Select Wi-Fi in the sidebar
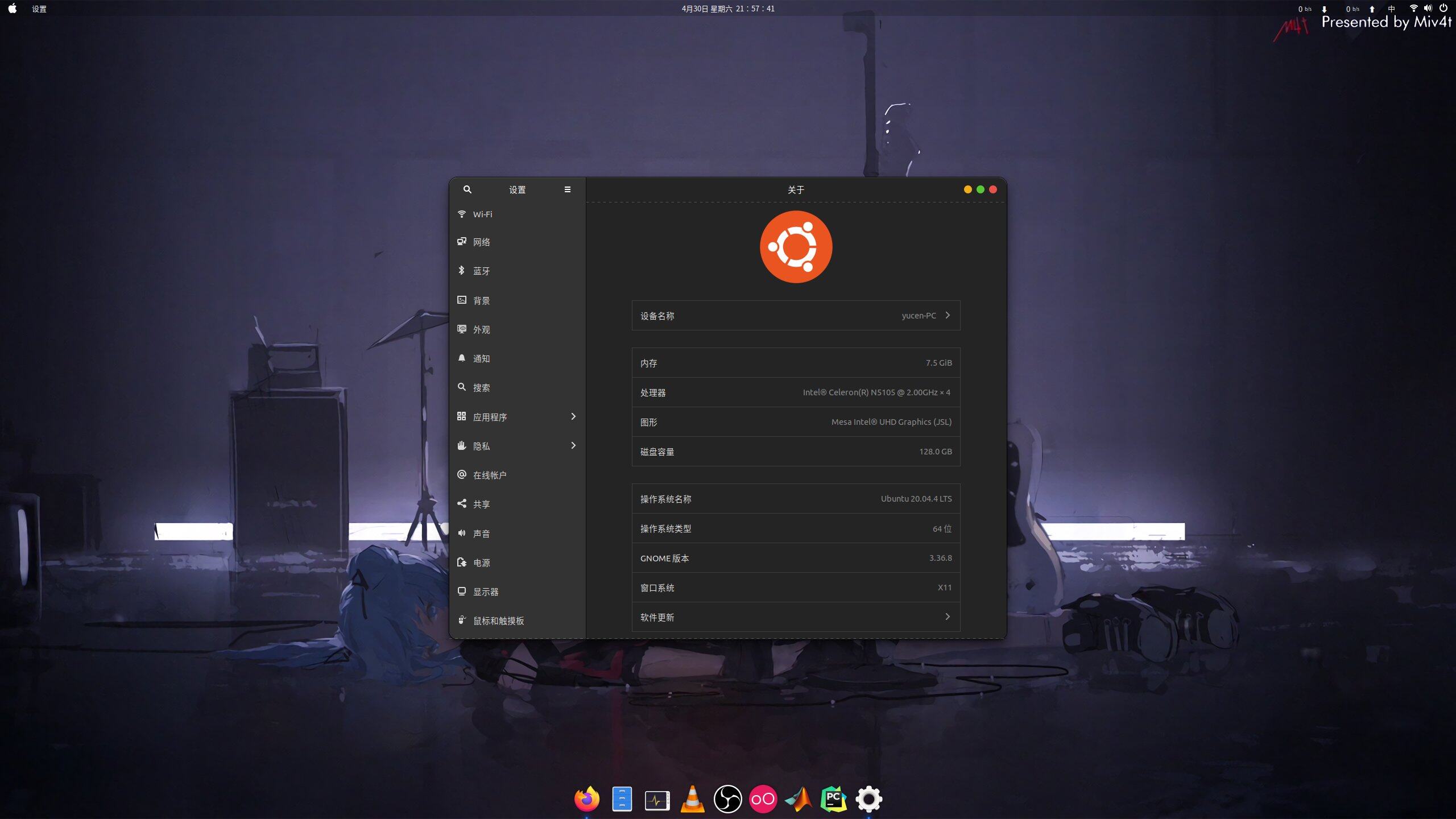1456x819 pixels. [x=518, y=214]
